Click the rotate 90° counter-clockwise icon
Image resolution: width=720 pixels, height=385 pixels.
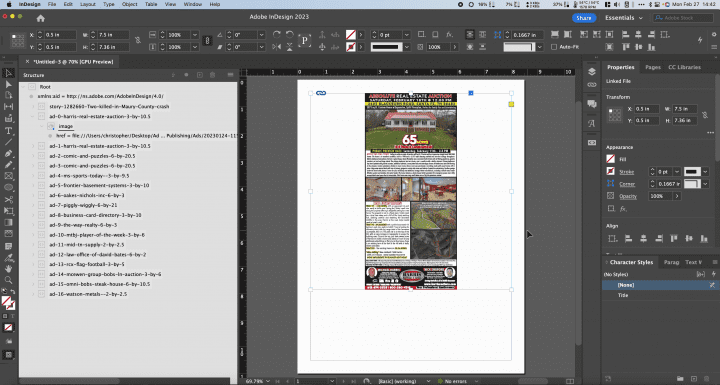290,34
